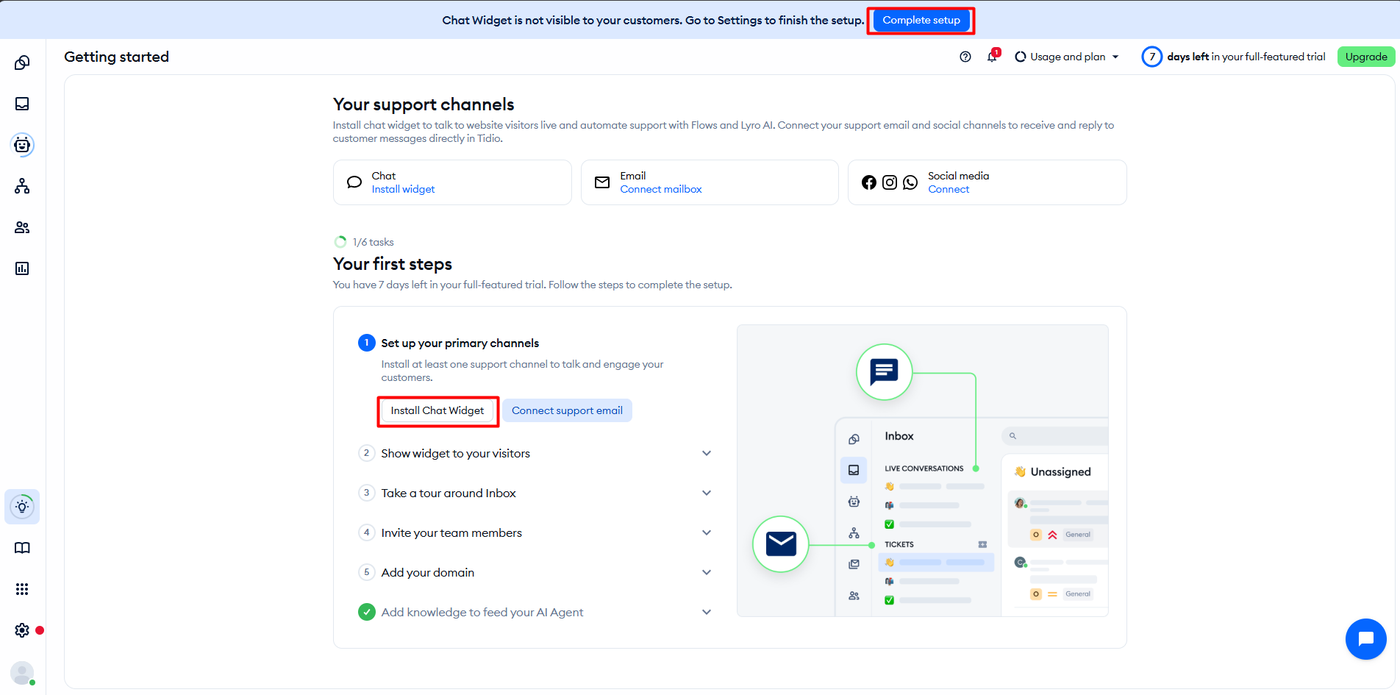Image resolution: width=1400 pixels, height=695 pixels.
Task: Open the Usage and plan dropdown
Action: 1067,57
